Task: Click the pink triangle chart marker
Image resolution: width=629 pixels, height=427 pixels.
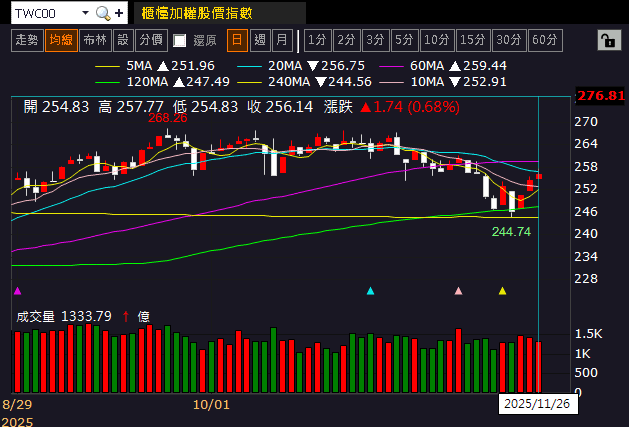Action: [459, 291]
